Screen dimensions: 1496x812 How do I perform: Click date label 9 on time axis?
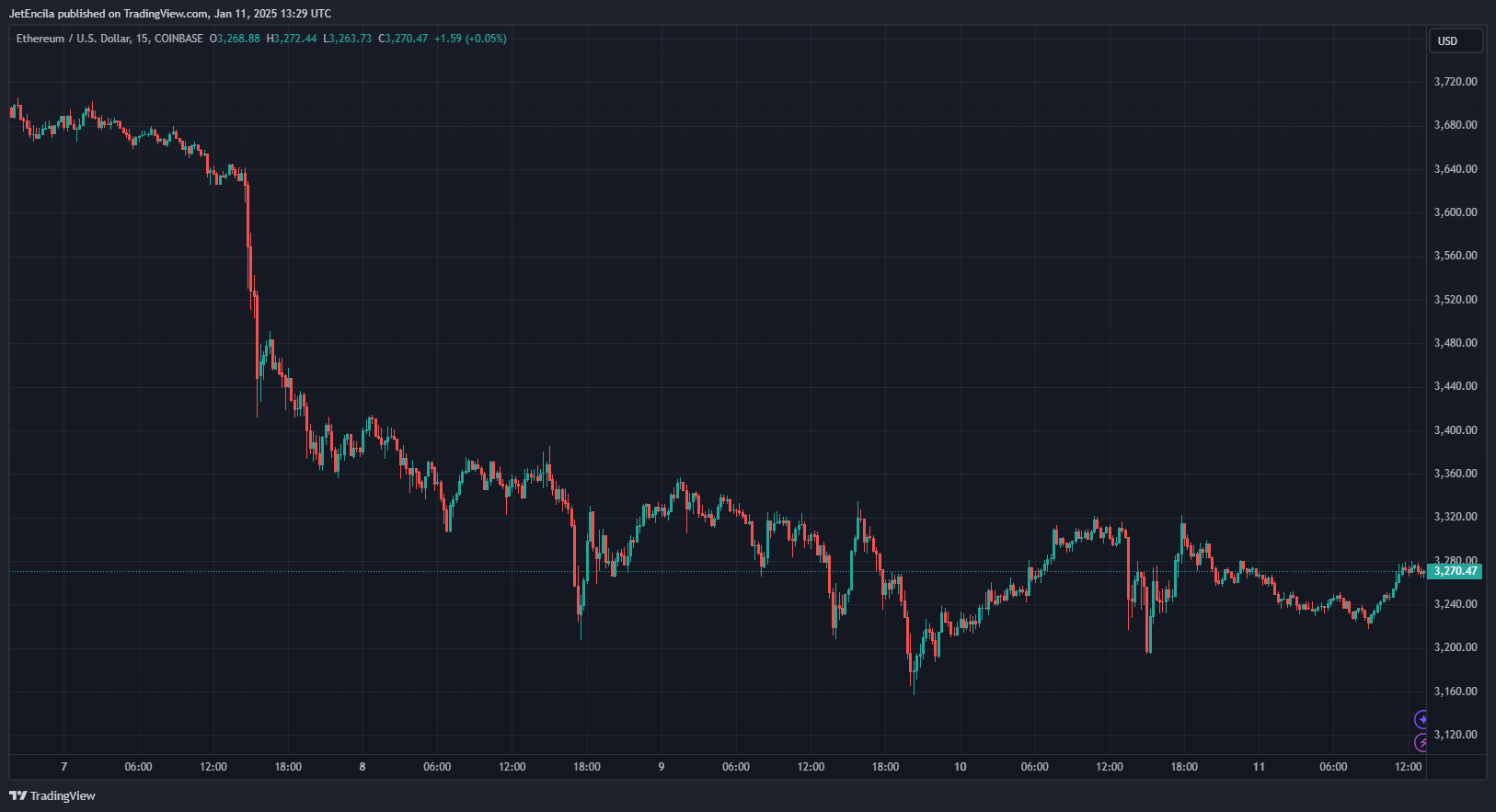662,767
